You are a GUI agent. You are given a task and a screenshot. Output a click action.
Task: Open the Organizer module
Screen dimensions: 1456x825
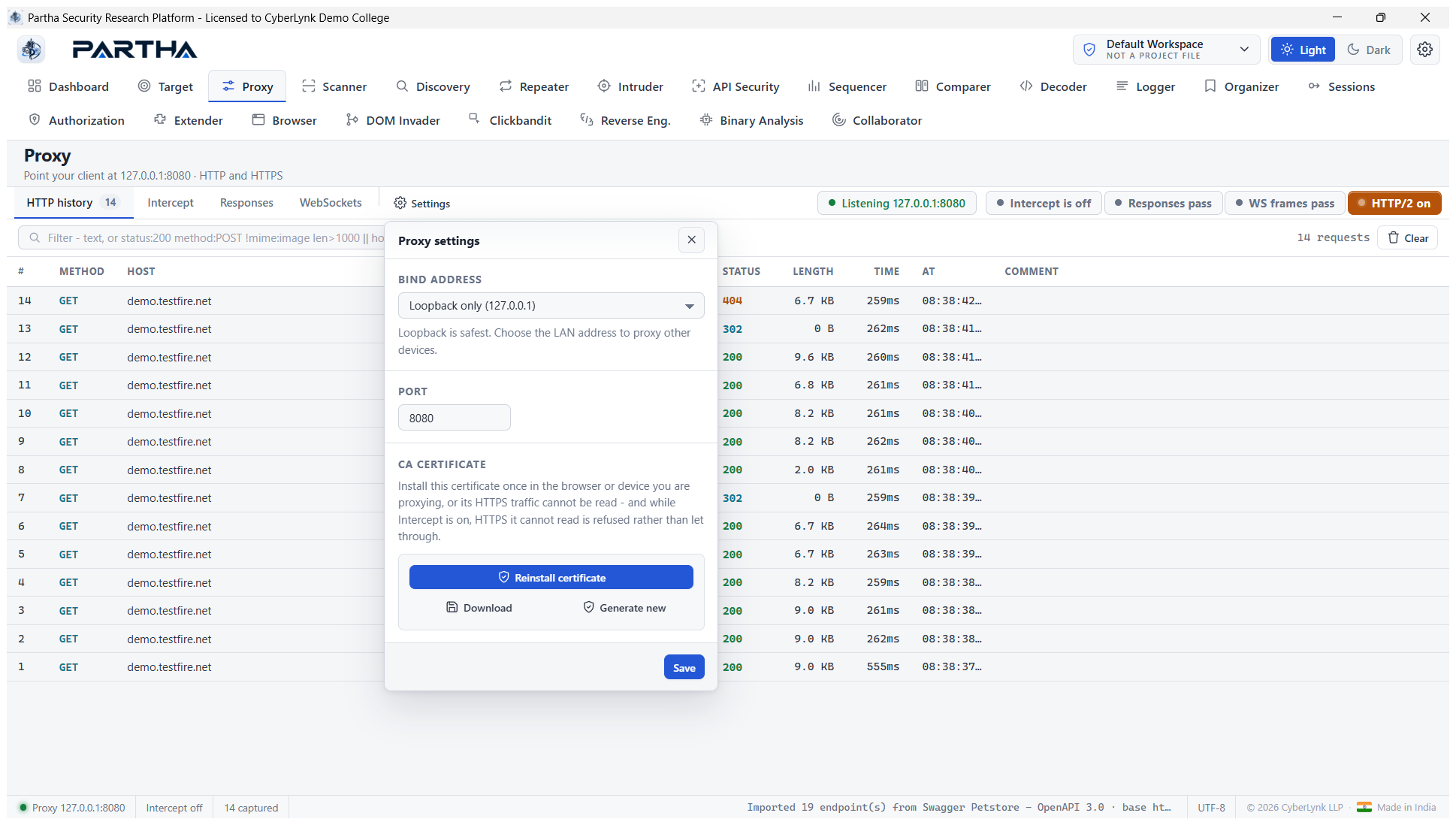click(1241, 86)
